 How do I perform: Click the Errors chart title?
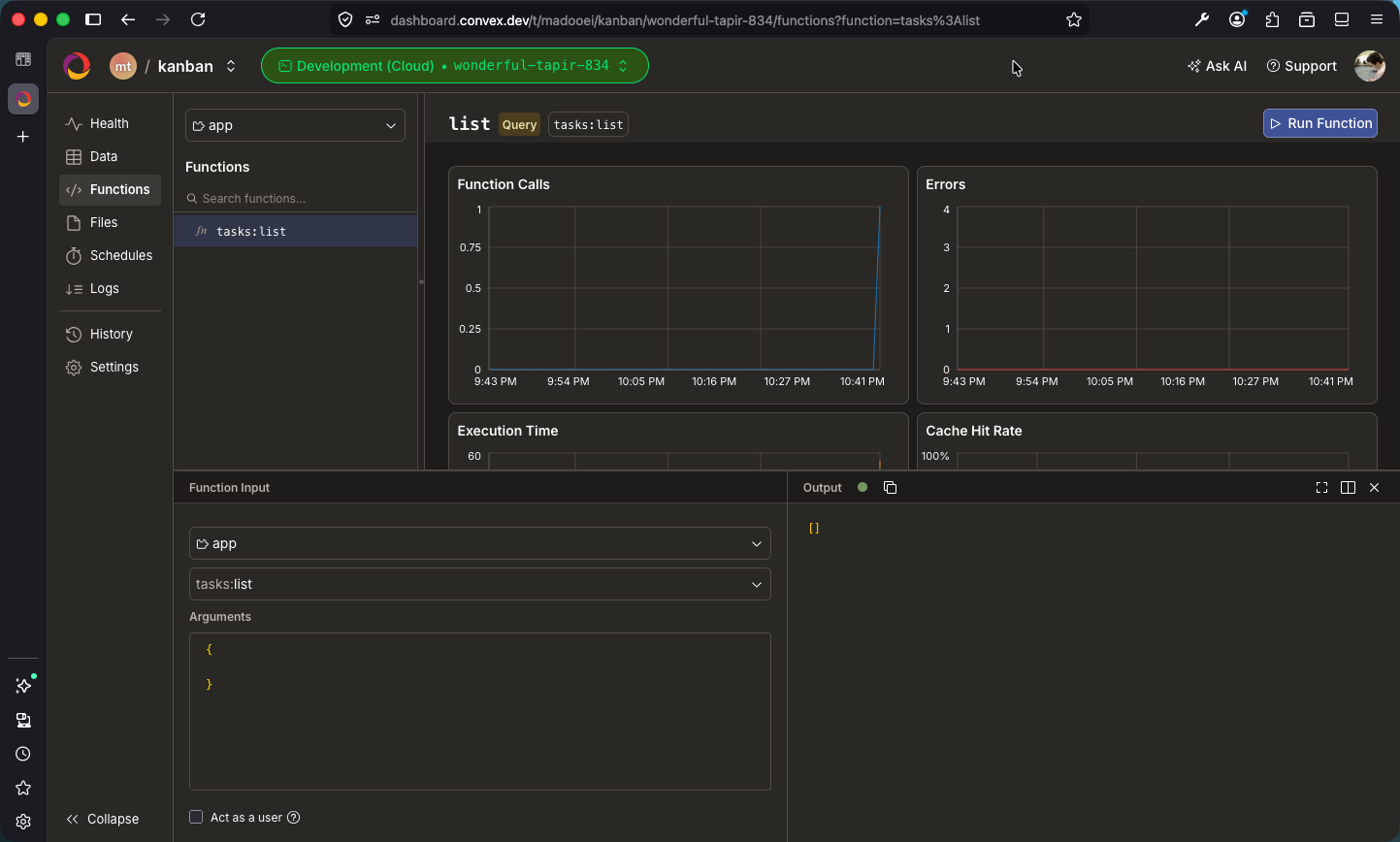click(x=946, y=184)
